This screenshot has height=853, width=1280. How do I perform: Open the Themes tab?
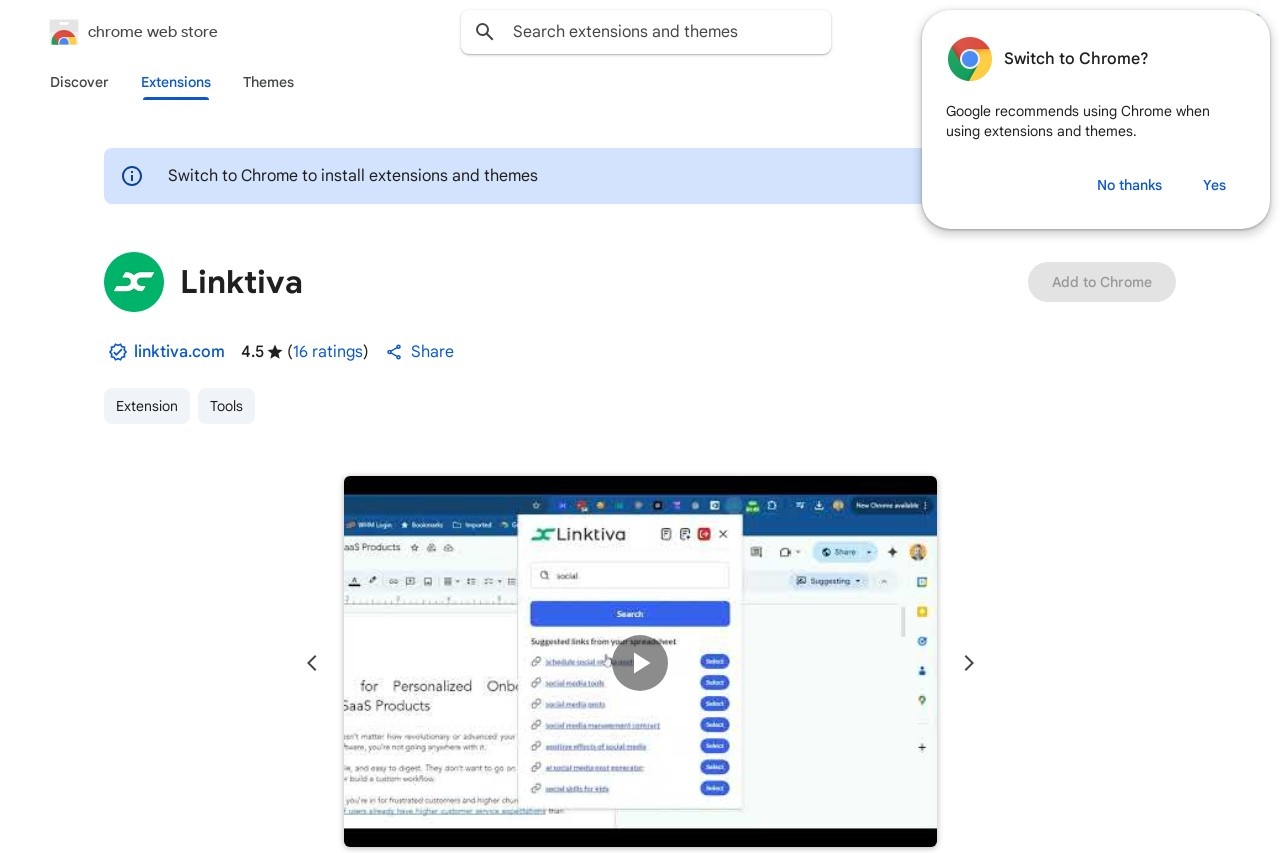pos(268,82)
